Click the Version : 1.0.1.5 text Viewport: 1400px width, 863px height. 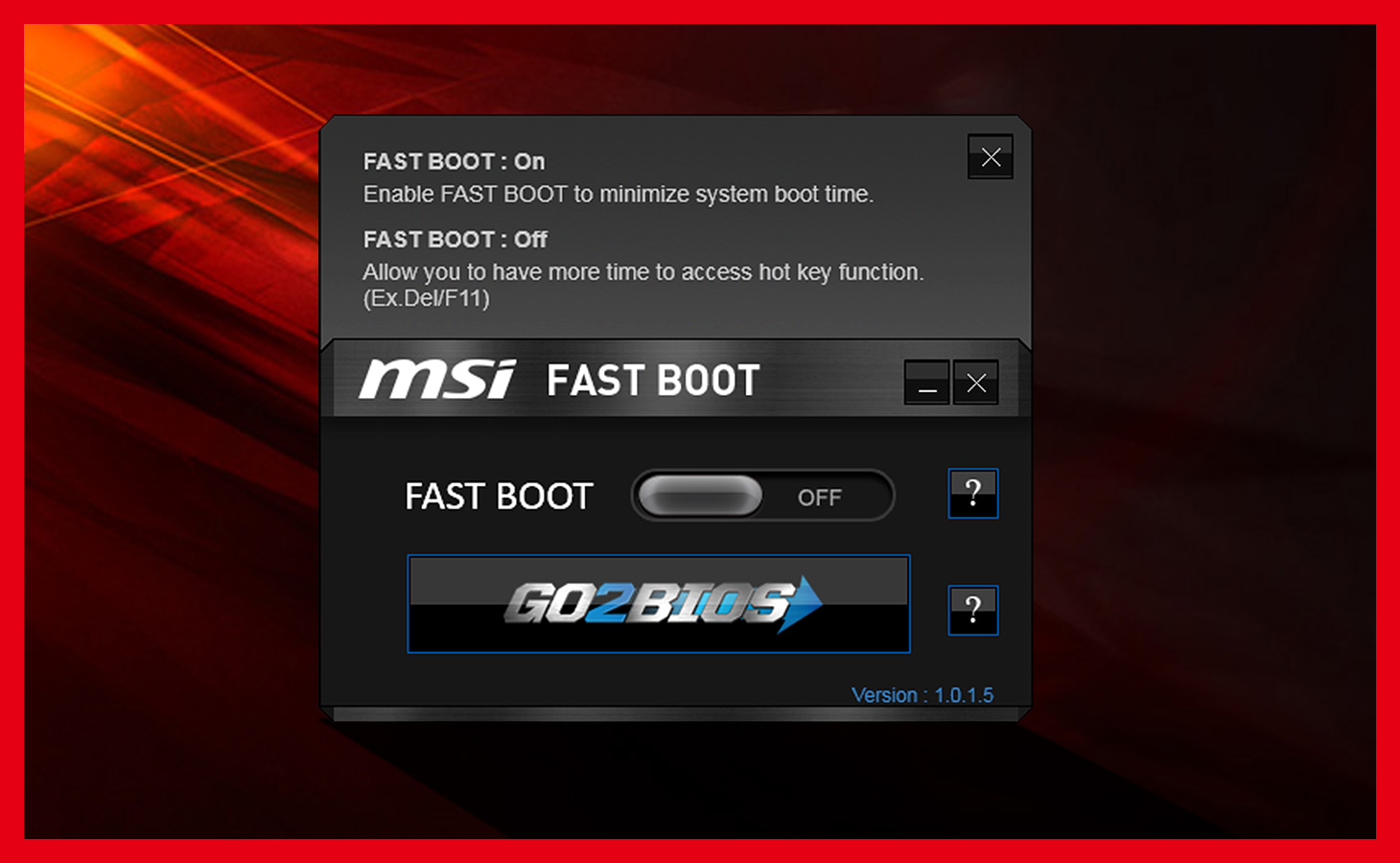click(922, 695)
